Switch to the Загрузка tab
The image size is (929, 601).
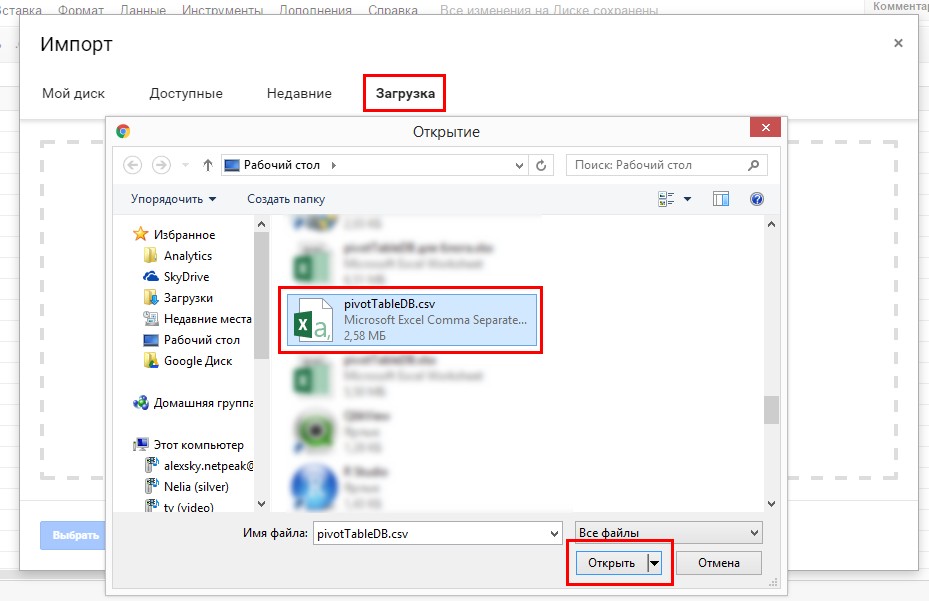coord(405,94)
